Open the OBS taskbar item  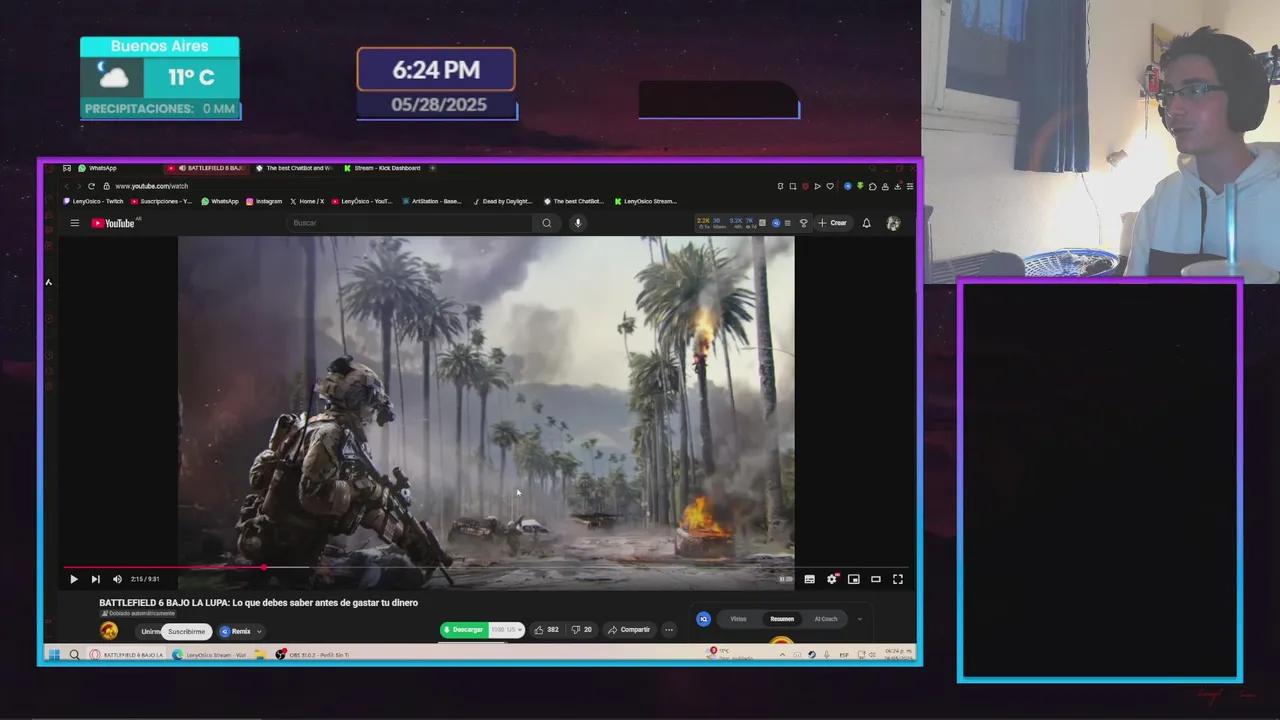coord(313,655)
